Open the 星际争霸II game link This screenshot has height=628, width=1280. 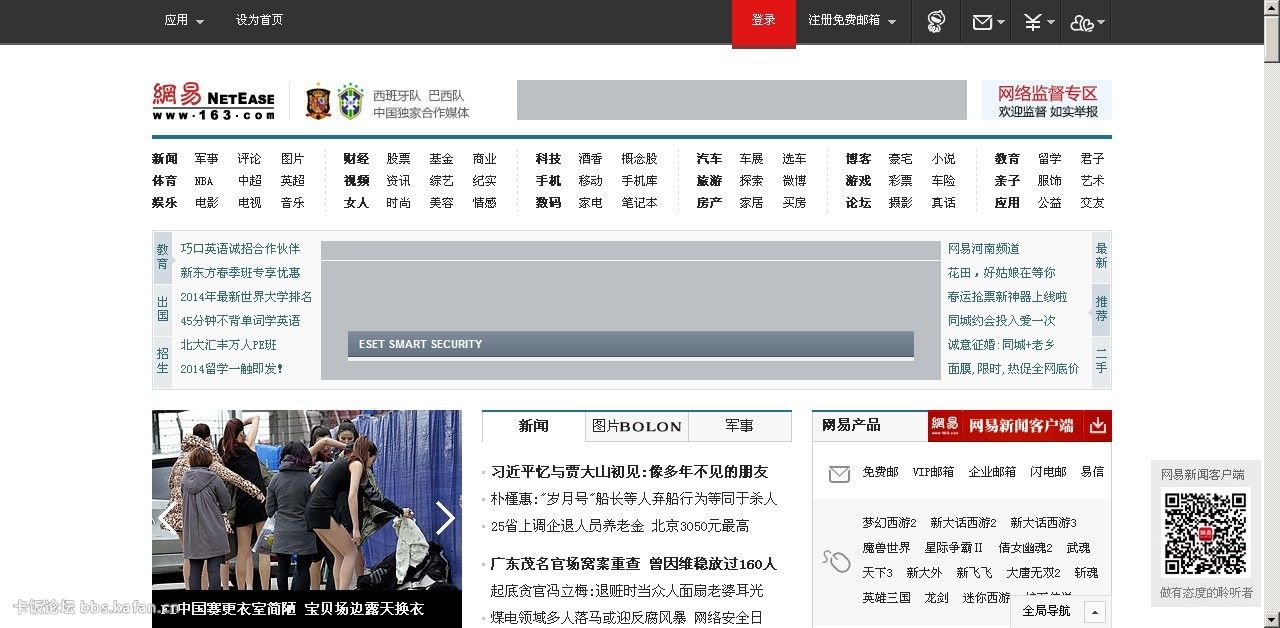tap(954, 548)
